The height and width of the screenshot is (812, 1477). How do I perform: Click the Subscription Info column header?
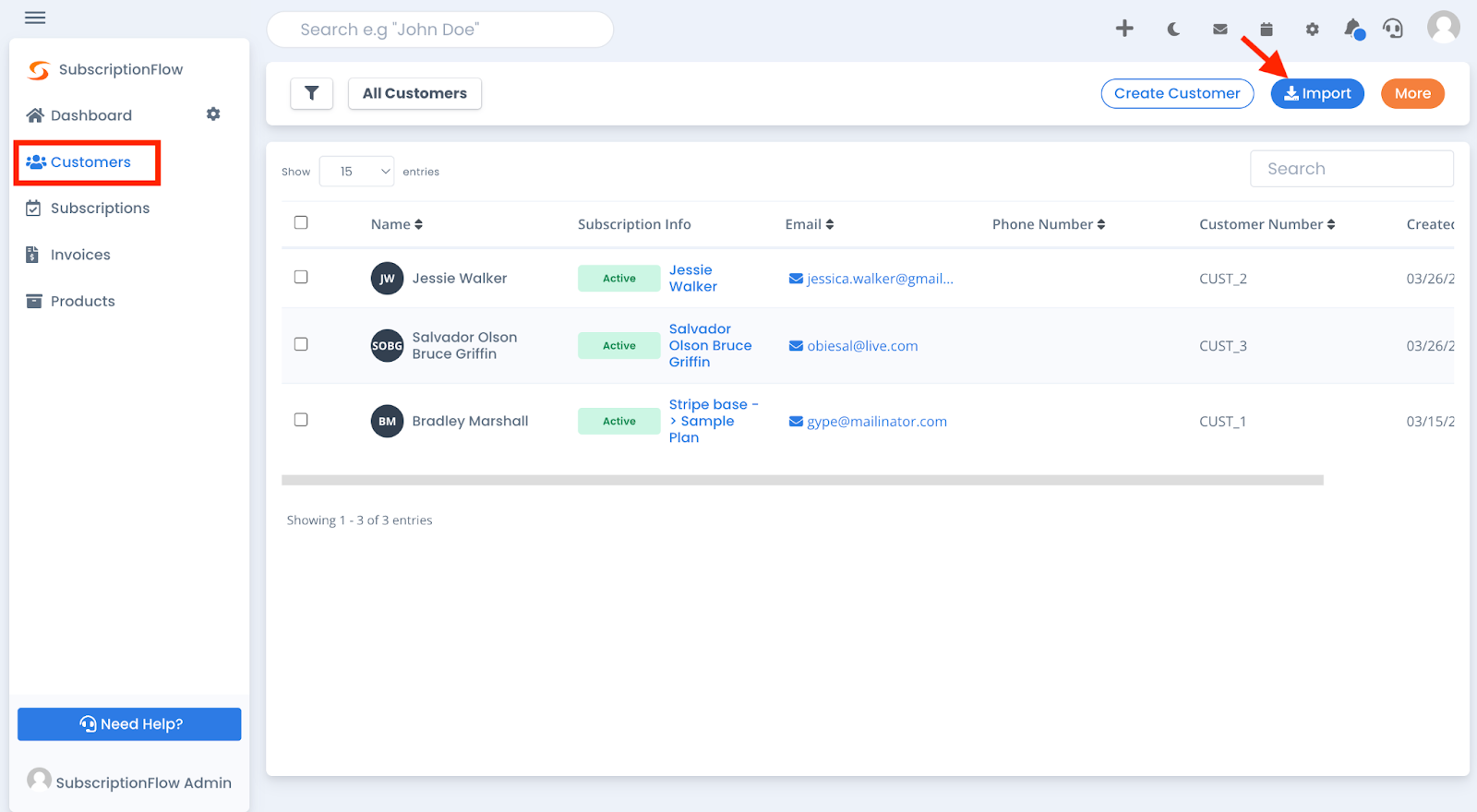pyautogui.click(x=634, y=224)
